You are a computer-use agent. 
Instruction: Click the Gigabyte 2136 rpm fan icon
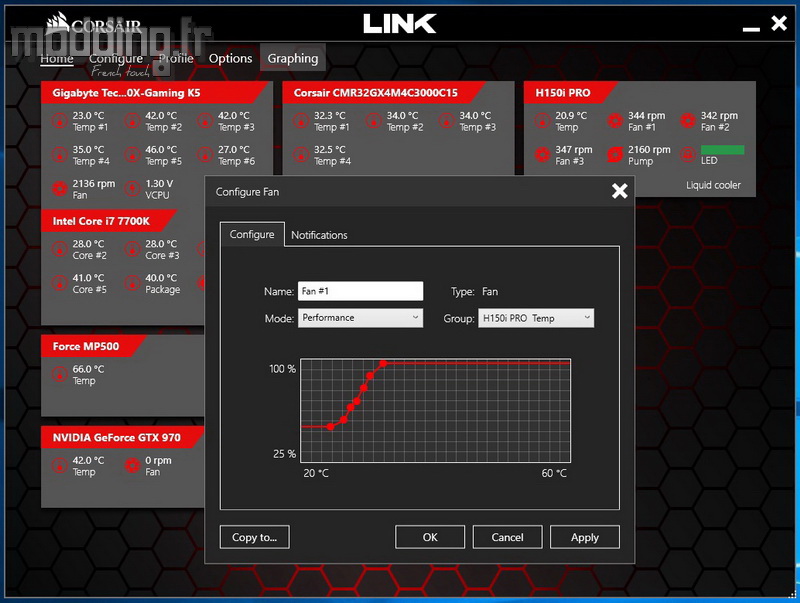click(60, 189)
